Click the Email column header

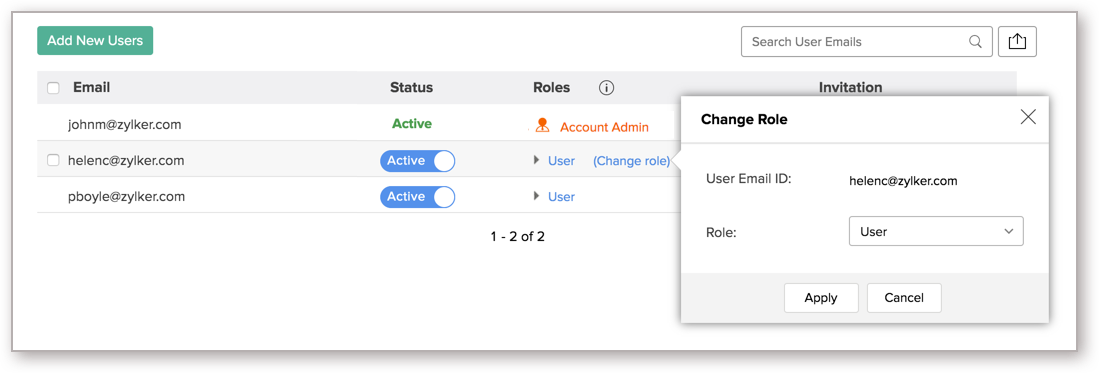pos(92,88)
